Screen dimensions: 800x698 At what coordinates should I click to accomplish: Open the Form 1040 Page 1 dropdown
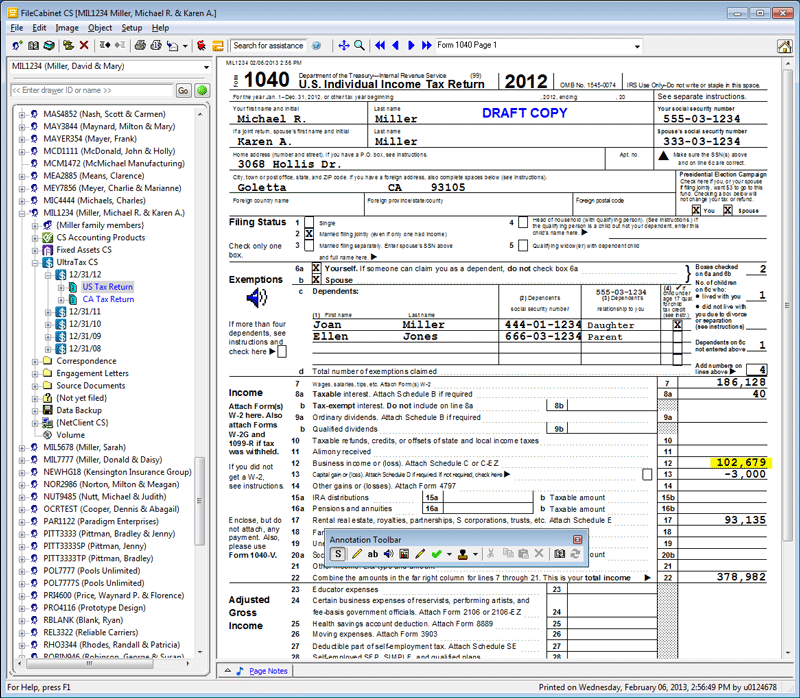click(x=636, y=46)
